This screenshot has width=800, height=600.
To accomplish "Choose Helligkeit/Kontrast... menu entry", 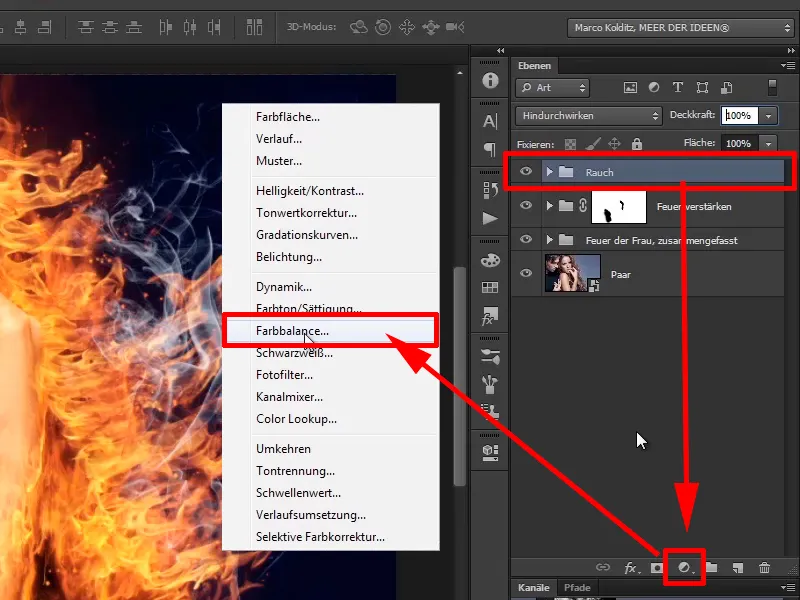I will point(331,191).
